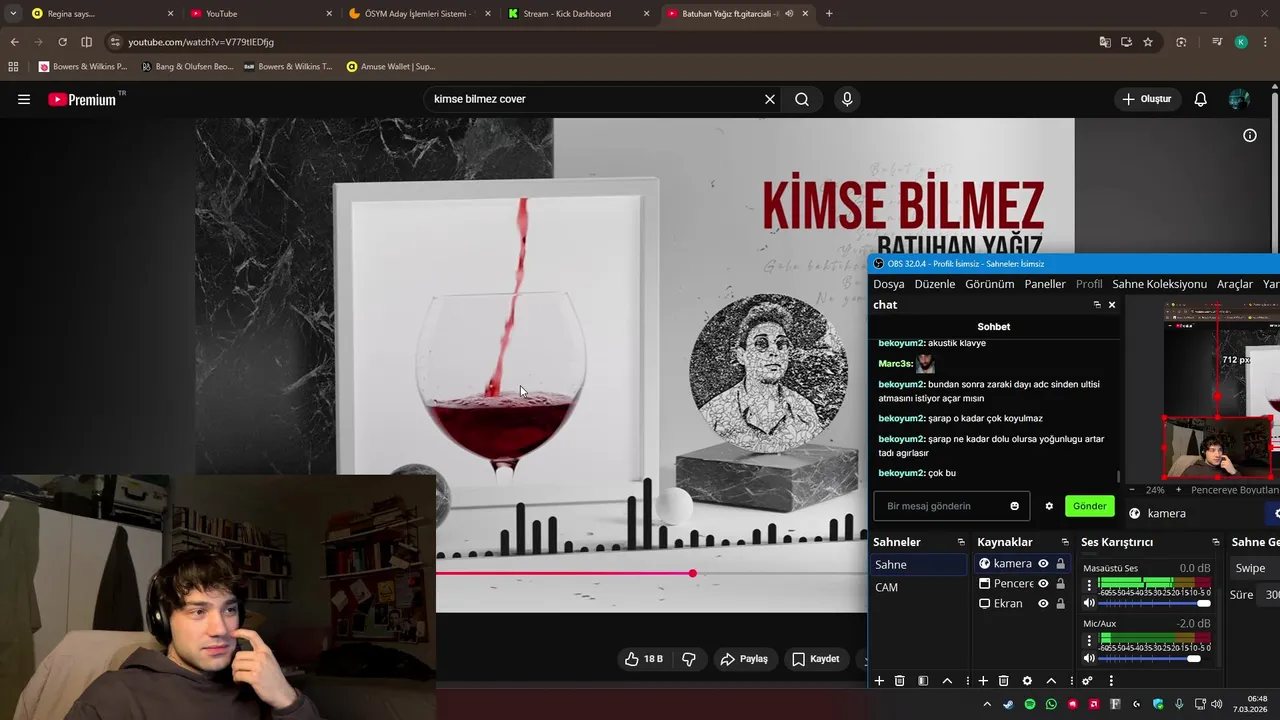Unlock the Ekran source
The height and width of the screenshot is (720, 1280).
click(1061, 604)
